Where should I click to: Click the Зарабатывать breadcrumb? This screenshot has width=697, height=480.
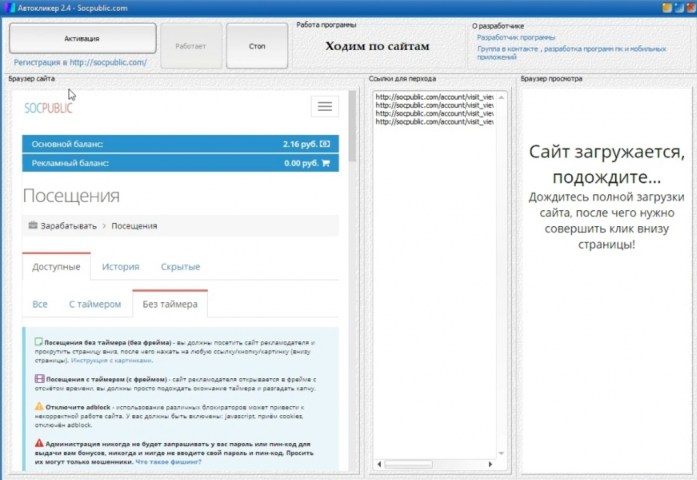click(x=68, y=226)
